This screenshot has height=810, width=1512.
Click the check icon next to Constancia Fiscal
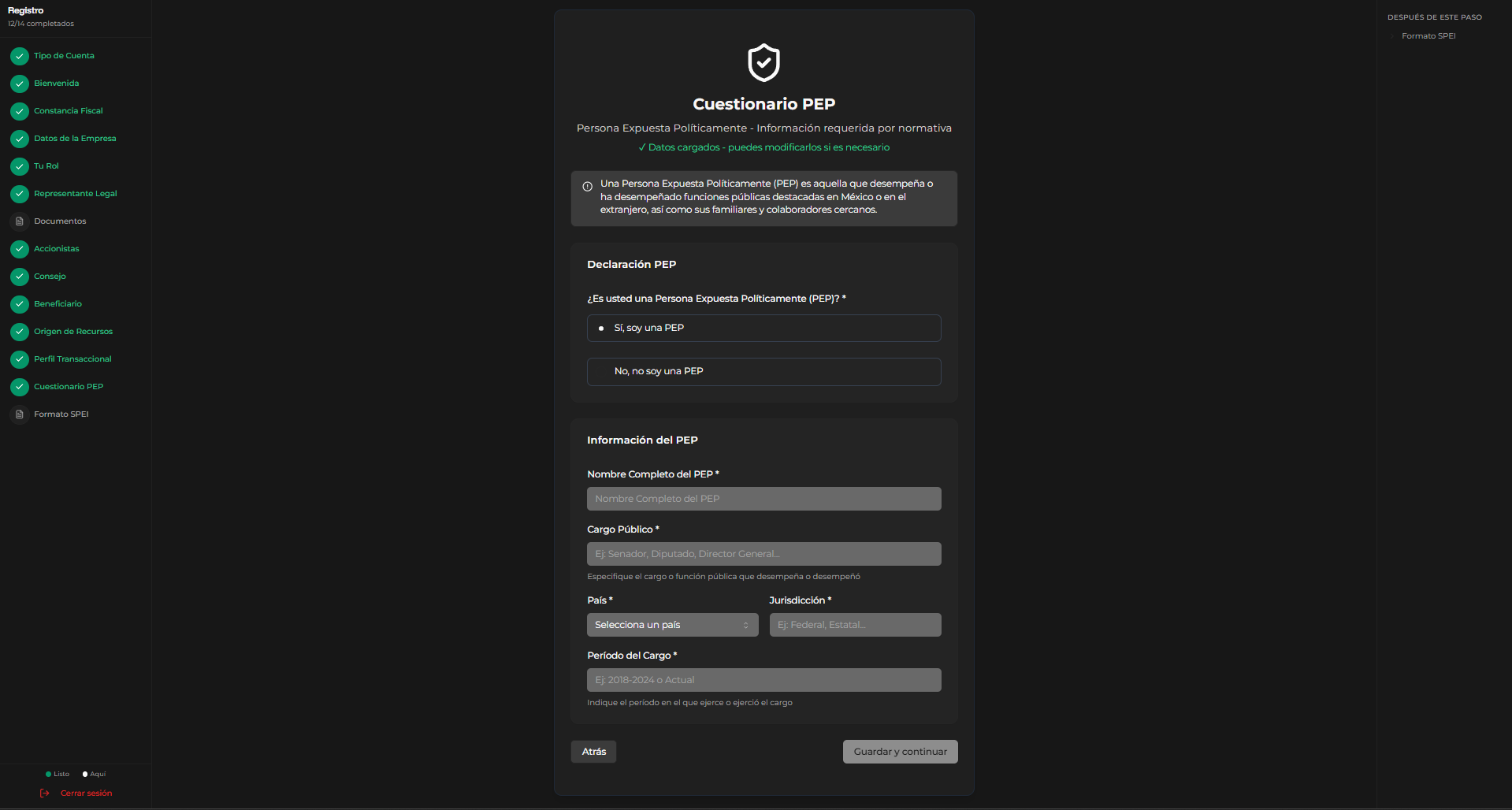(20, 111)
